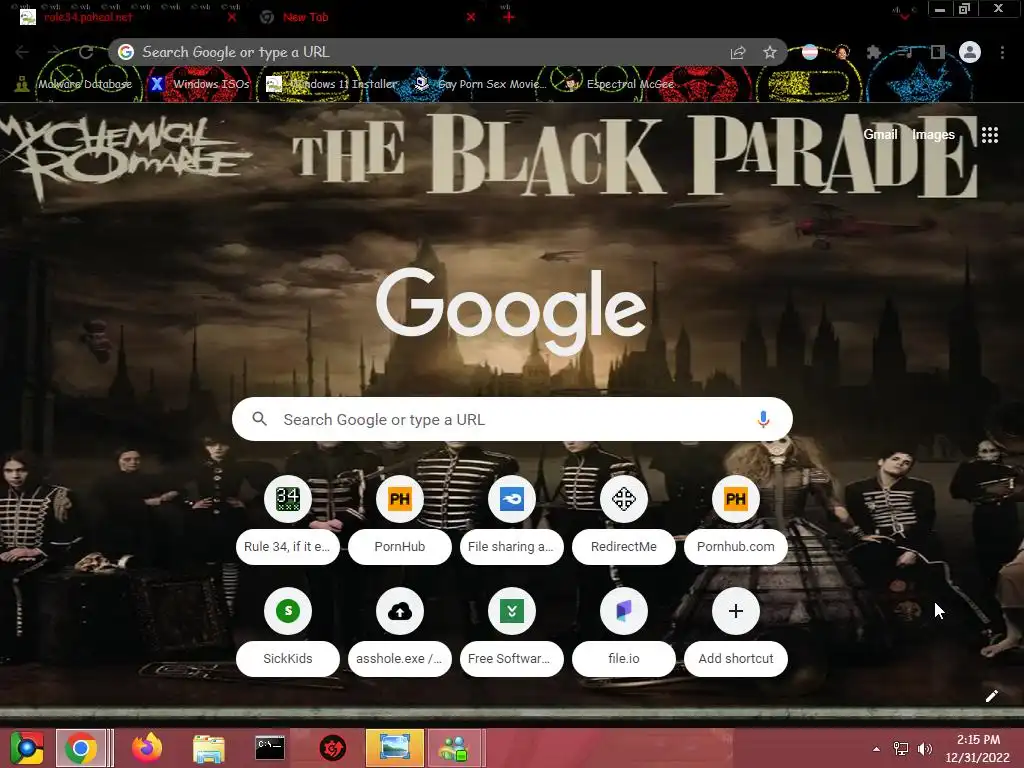This screenshot has width=1024, height=768.
Task: Open the Command Prompt taskbar icon
Action: coord(270,748)
